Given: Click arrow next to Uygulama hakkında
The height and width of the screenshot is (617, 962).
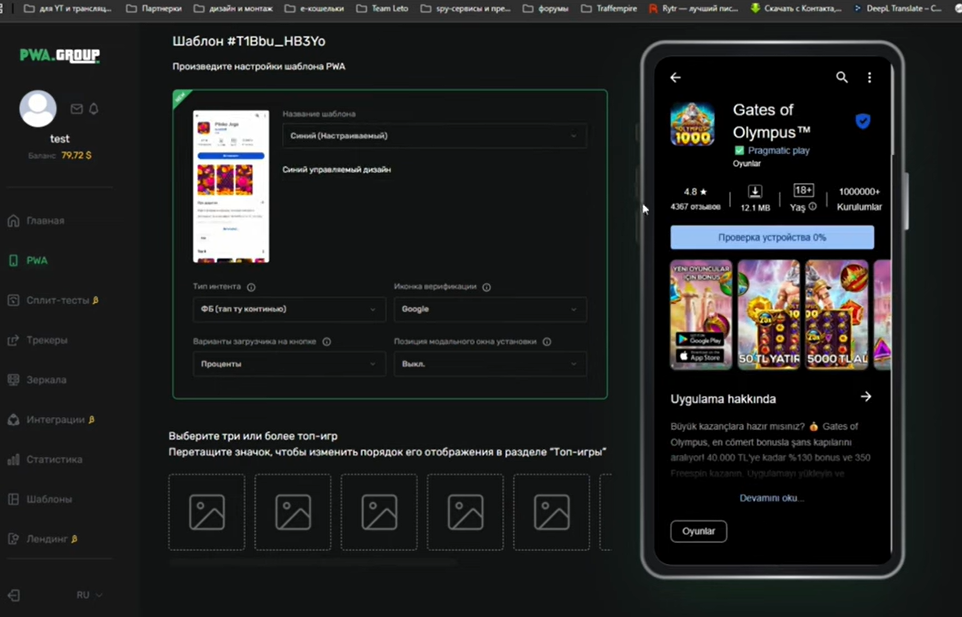Looking at the screenshot, I should [866, 397].
